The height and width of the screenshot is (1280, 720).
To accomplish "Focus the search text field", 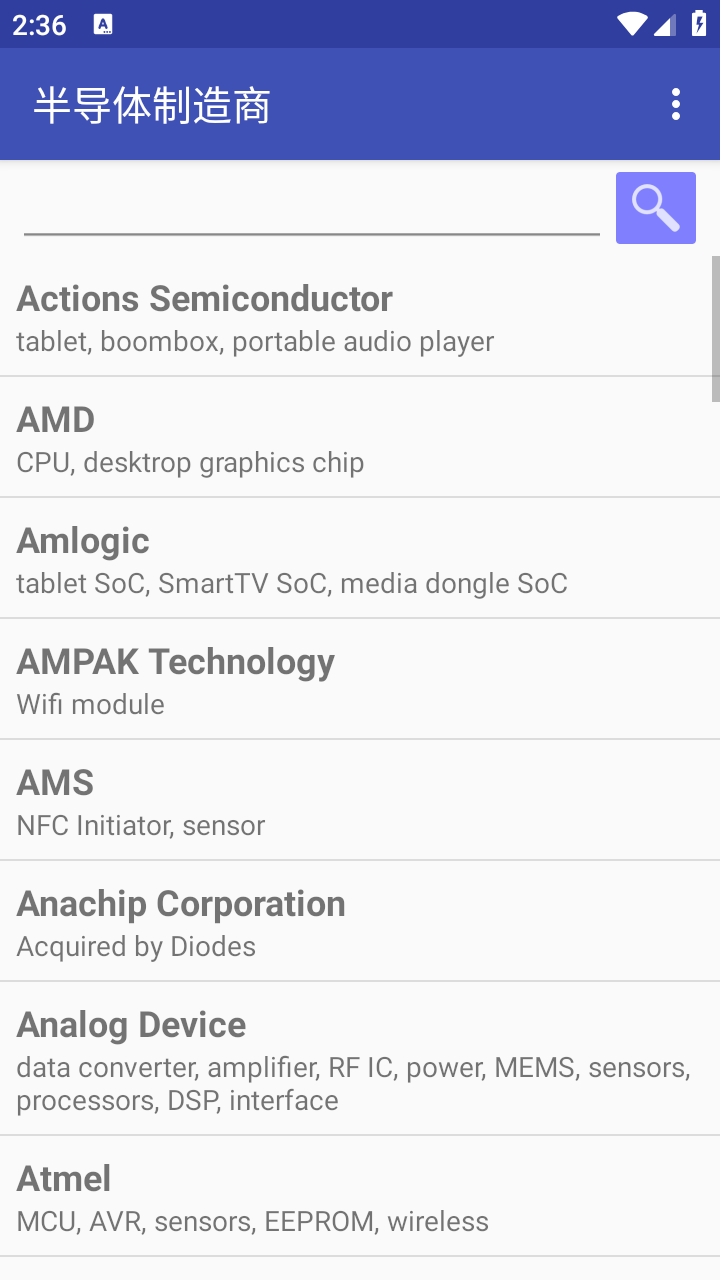I will pos(311,210).
